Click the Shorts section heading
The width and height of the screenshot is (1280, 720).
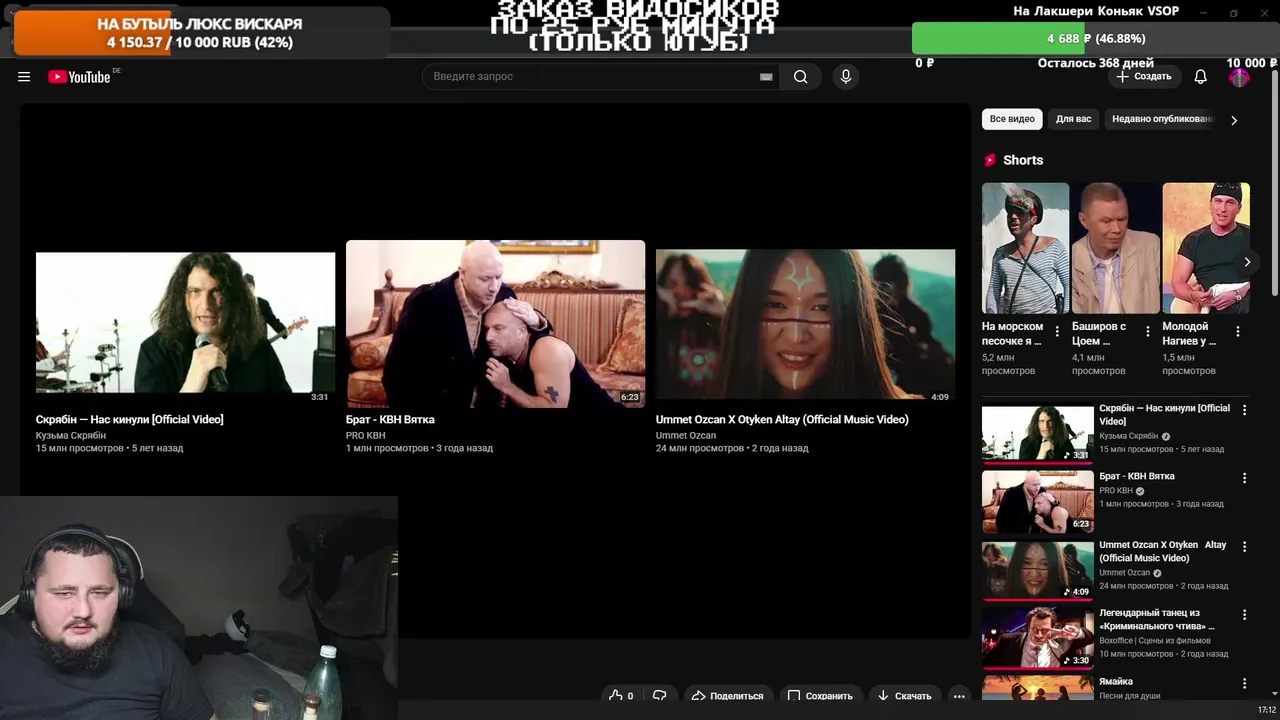tap(1023, 160)
